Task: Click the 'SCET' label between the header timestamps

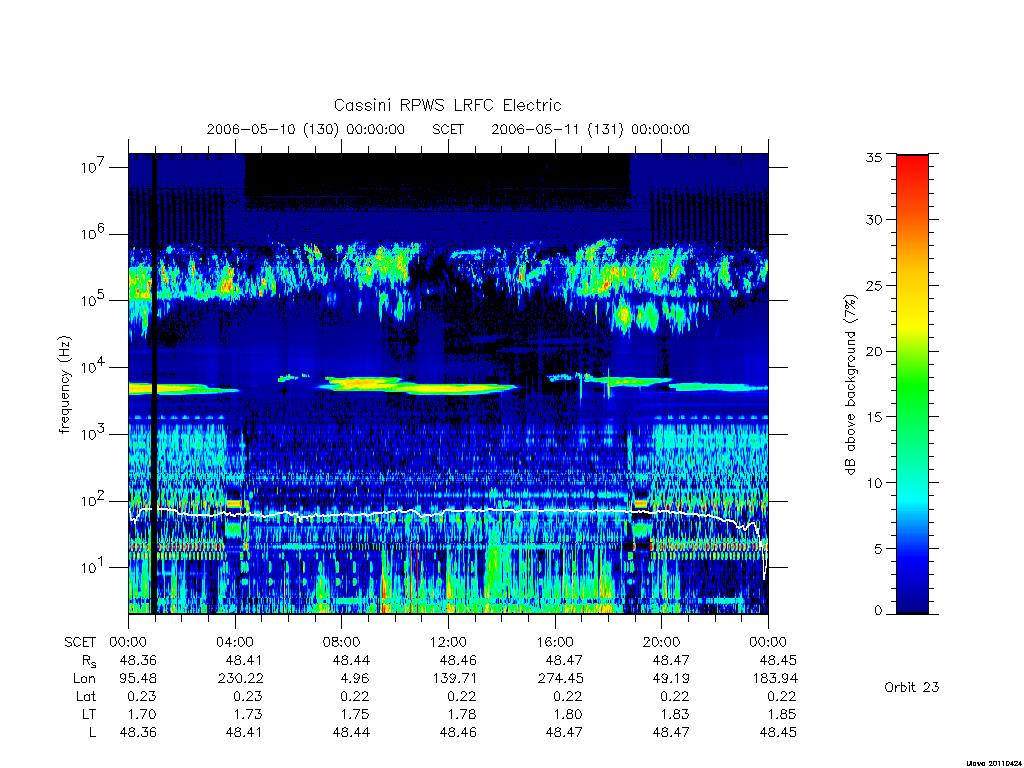Action: click(448, 129)
